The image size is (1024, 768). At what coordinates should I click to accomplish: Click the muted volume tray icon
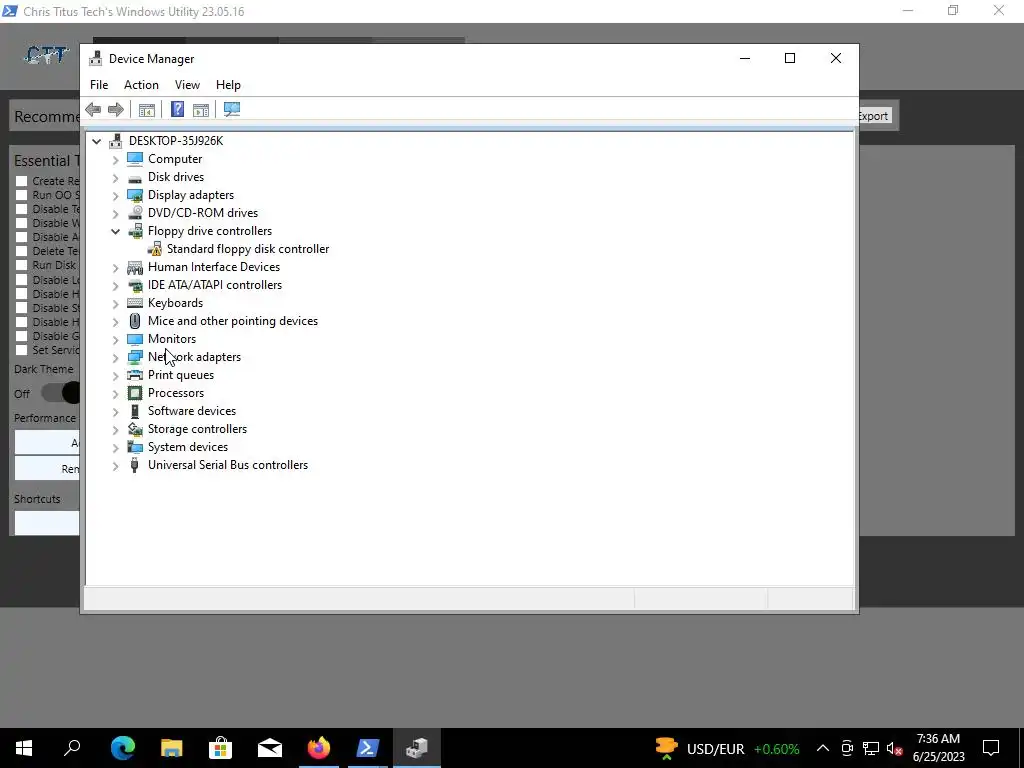coord(895,748)
